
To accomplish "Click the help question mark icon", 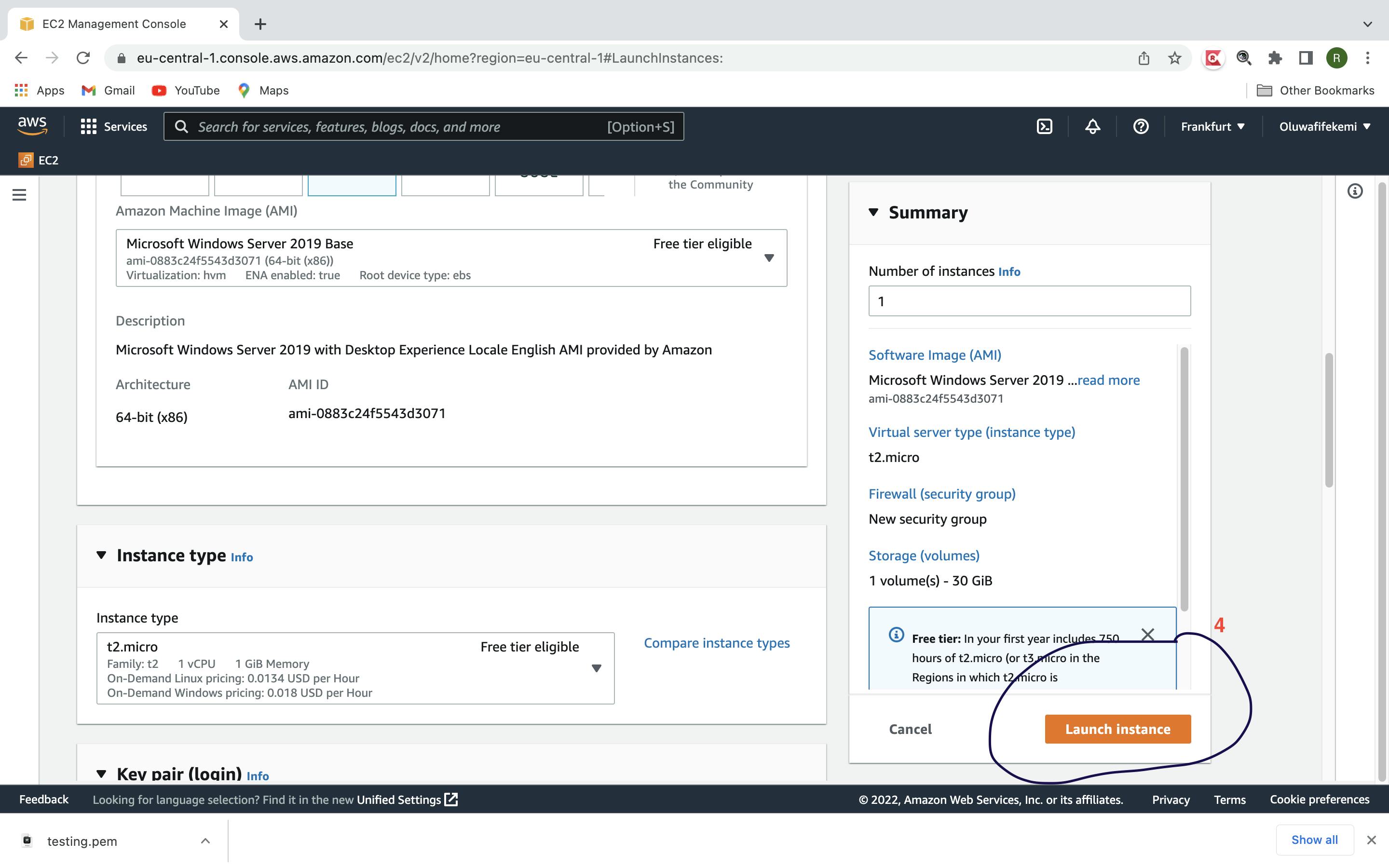I will click(x=1140, y=126).
